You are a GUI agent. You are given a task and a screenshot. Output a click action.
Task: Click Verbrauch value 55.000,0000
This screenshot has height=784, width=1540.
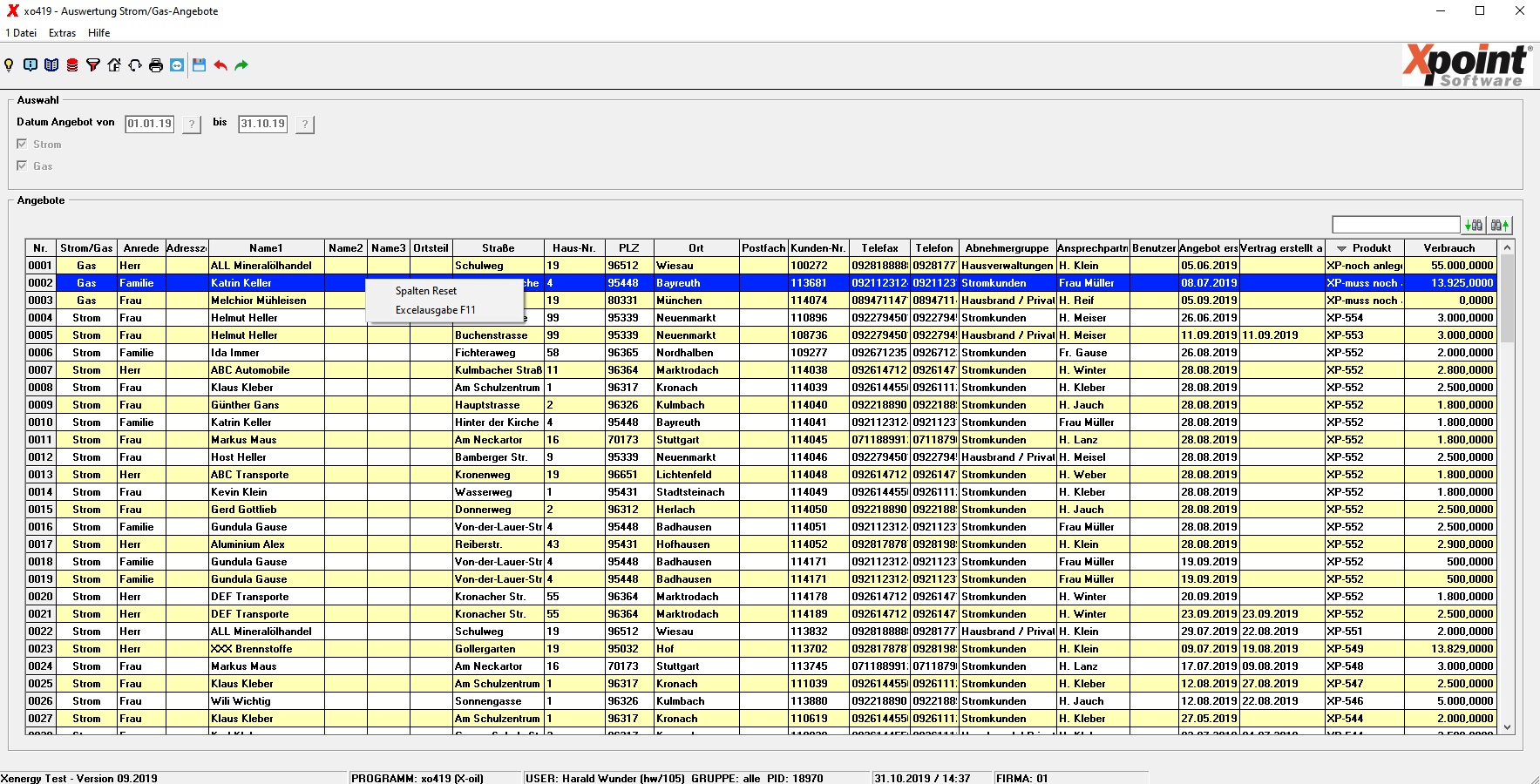1450,266
